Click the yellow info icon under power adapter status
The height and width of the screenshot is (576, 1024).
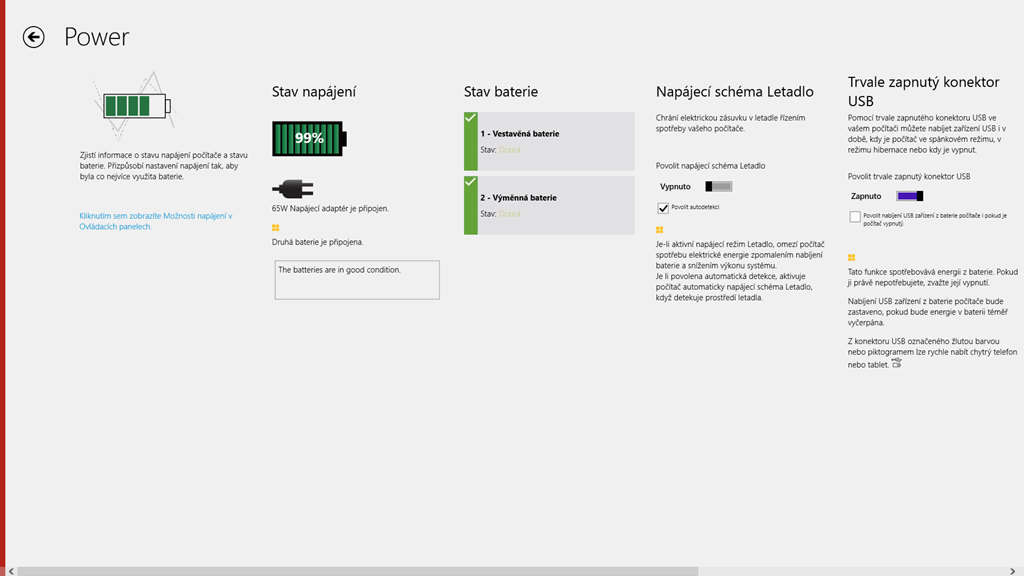pyautogui.click(x=276, y=228)
